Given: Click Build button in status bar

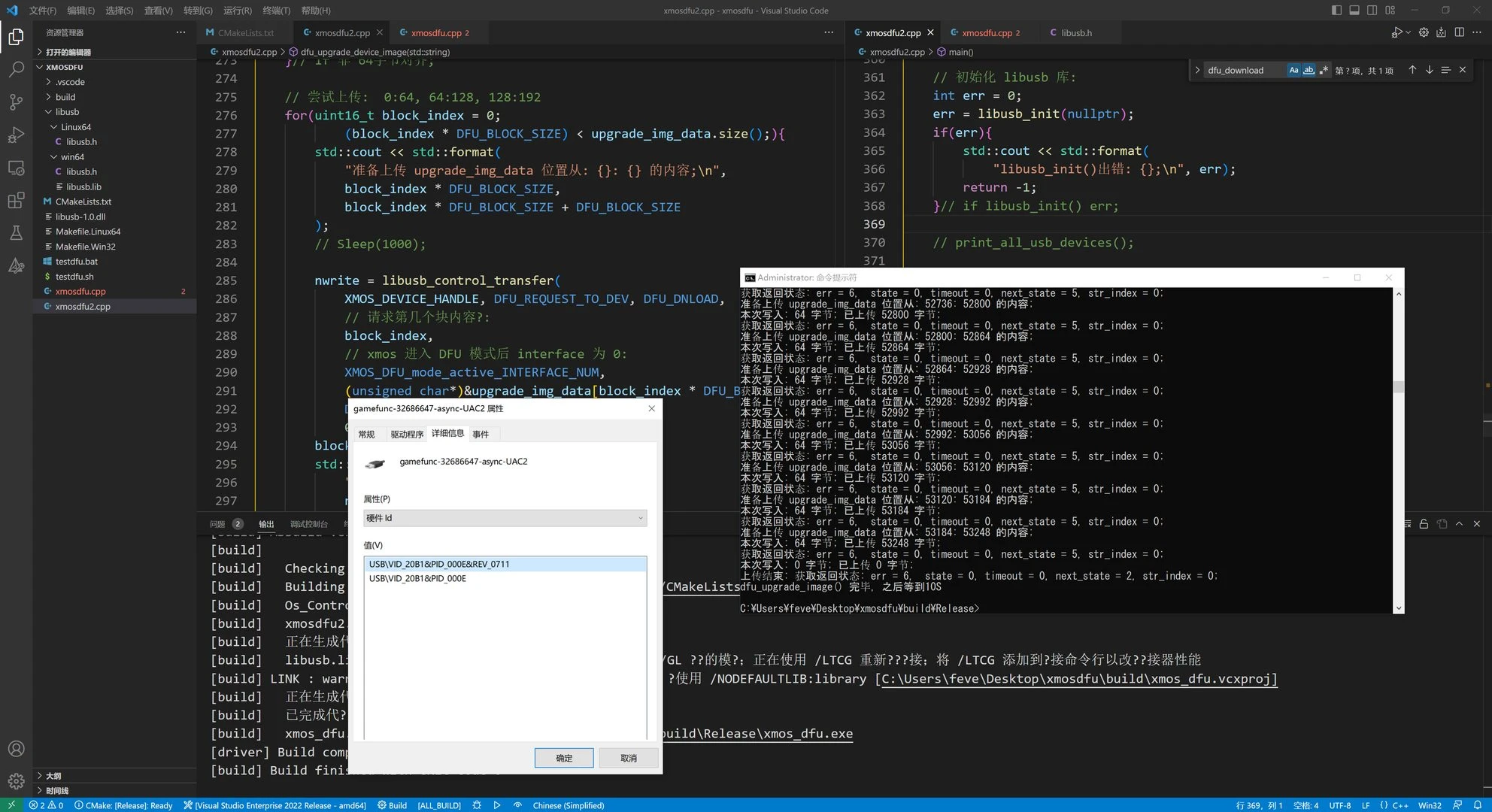Looking at the screenshot, I should click(392, 805).
